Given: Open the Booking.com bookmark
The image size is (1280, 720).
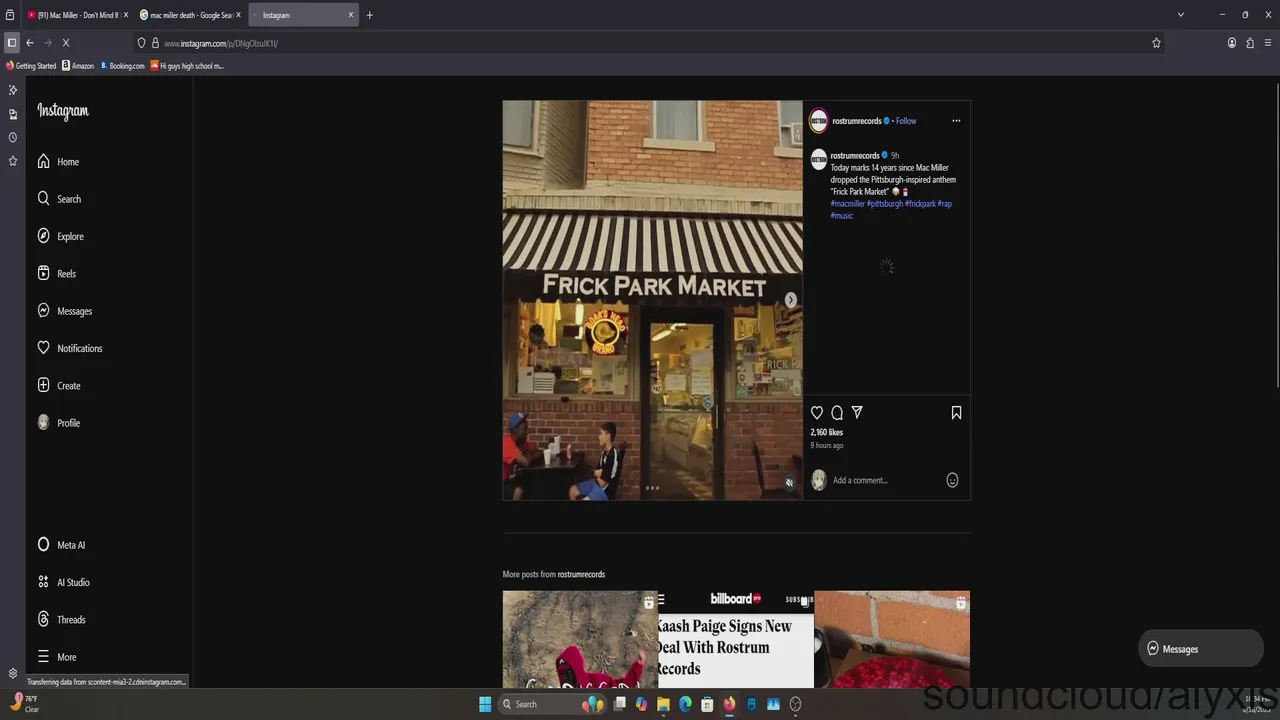Looking at the screenshot, I should coord(122,66).
